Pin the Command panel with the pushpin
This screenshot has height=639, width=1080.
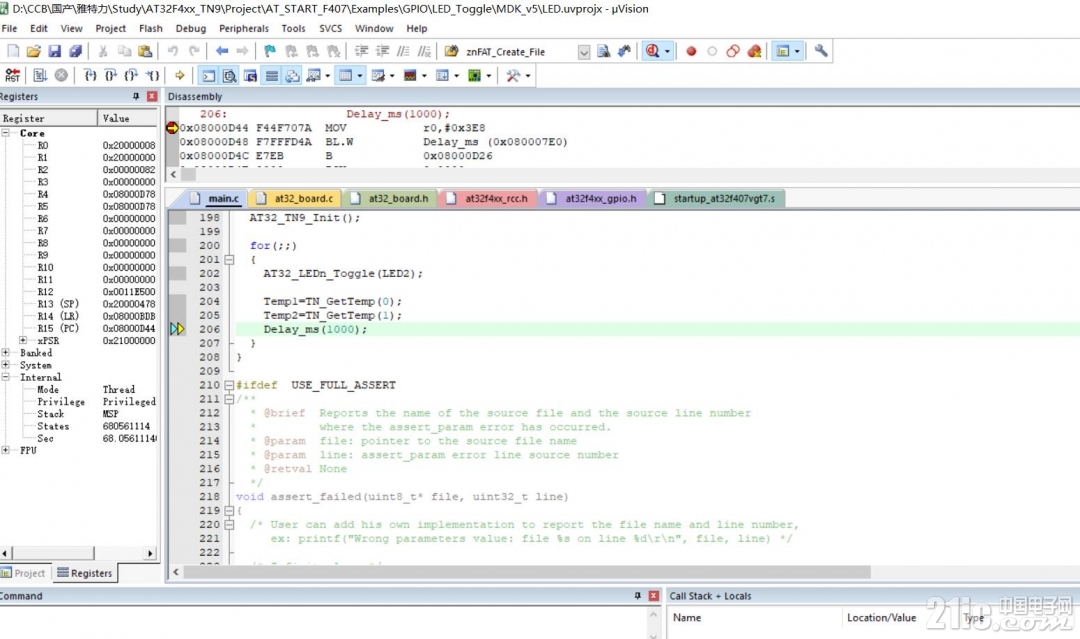click(637, 596)
